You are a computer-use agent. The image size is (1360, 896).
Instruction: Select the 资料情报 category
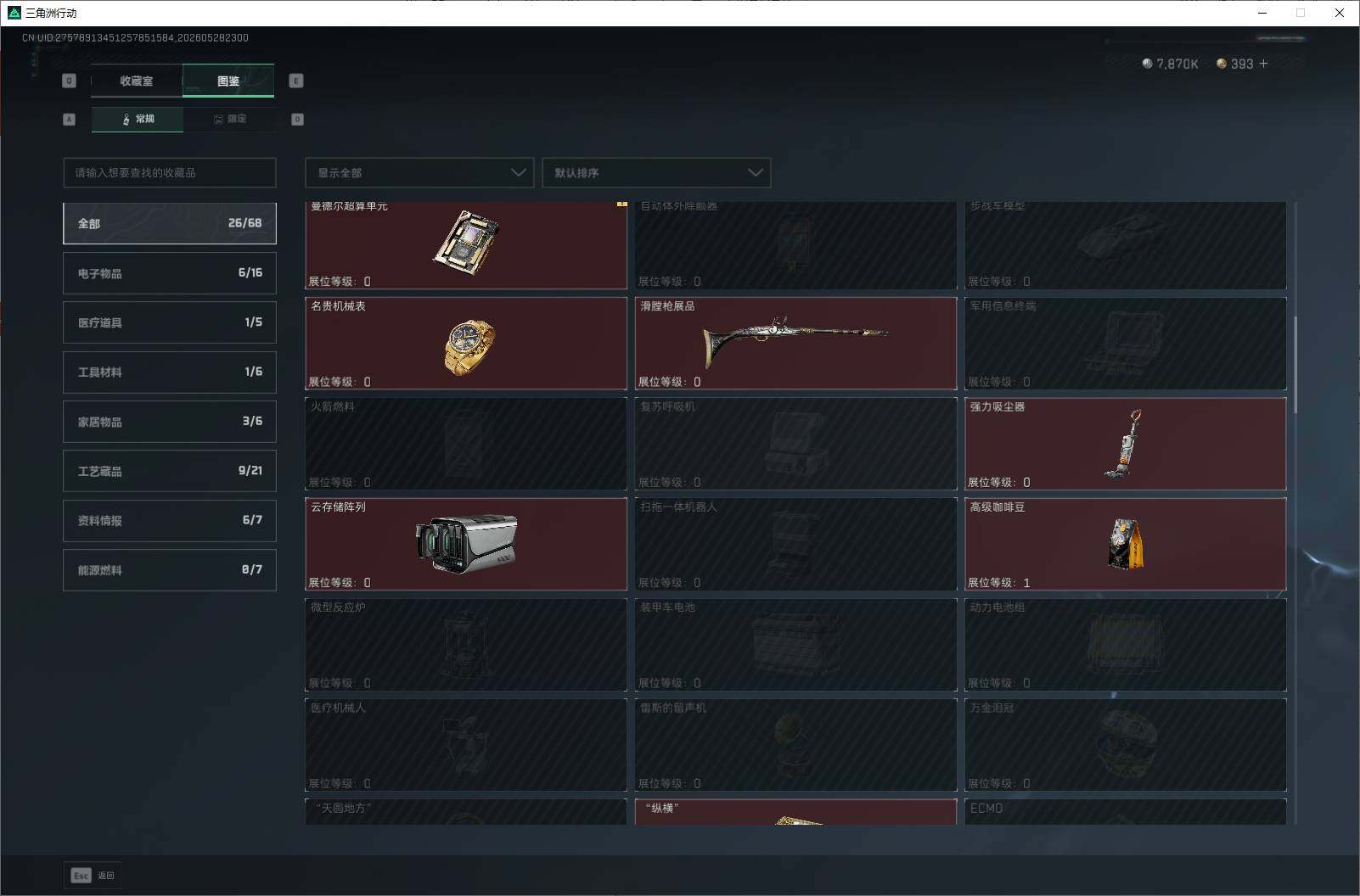[170, 521]
